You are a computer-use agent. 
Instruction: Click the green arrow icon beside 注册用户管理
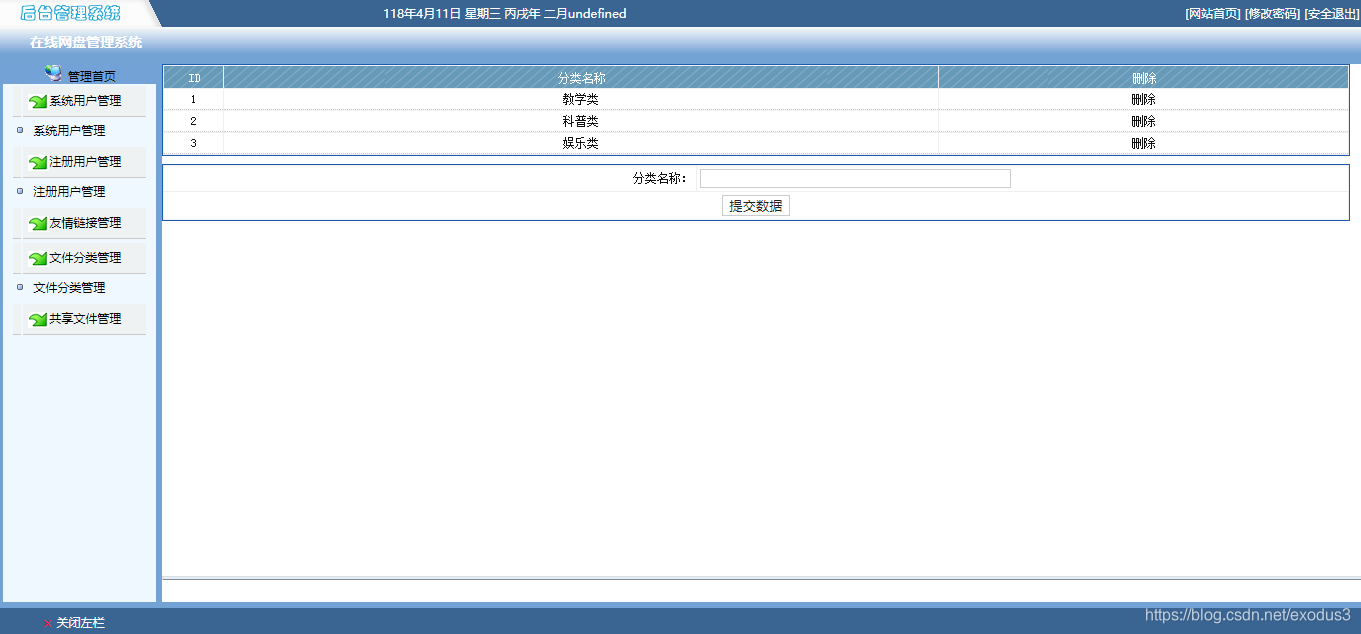click(38, 162)
